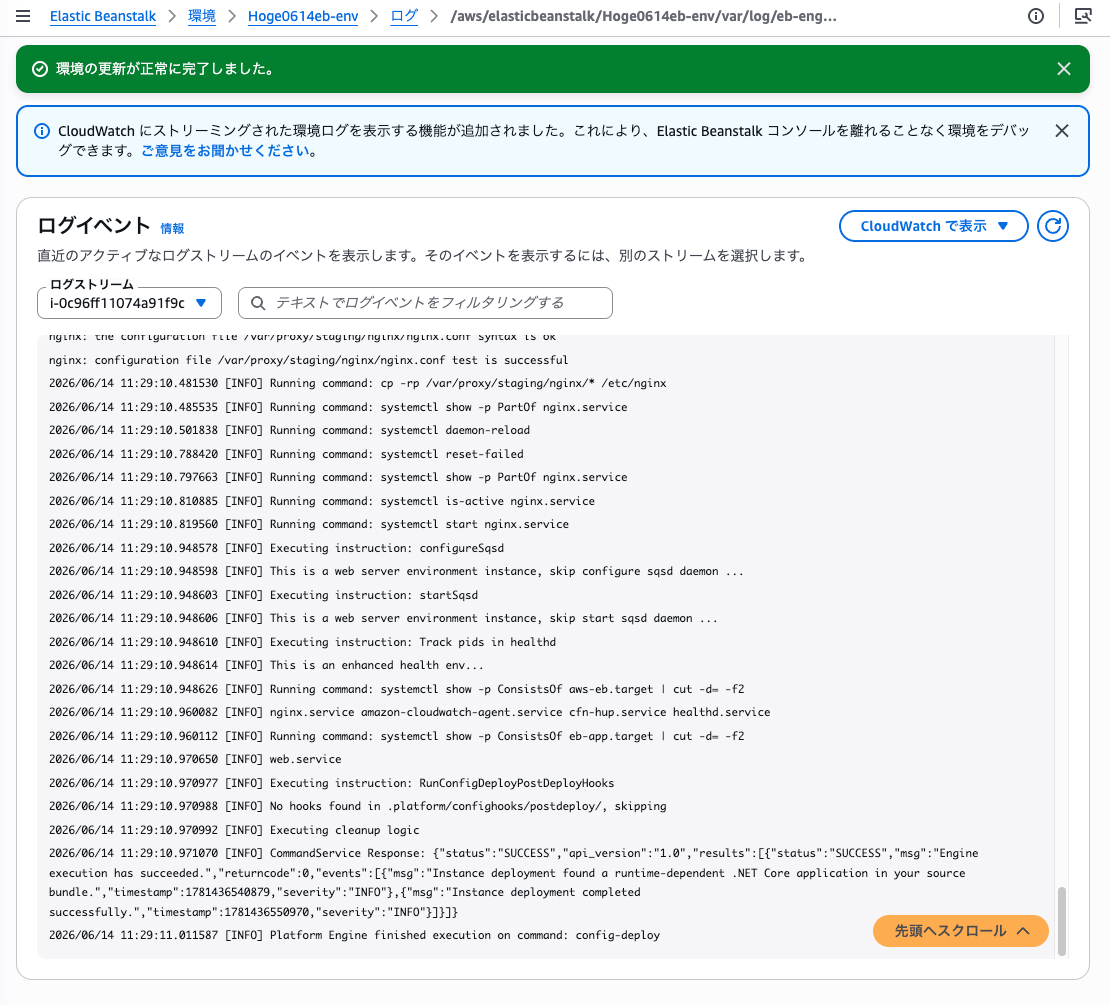Select the 'systemctl reset-failed' log line
The image size is (1110, 1005).
click(x=286, y=454)
